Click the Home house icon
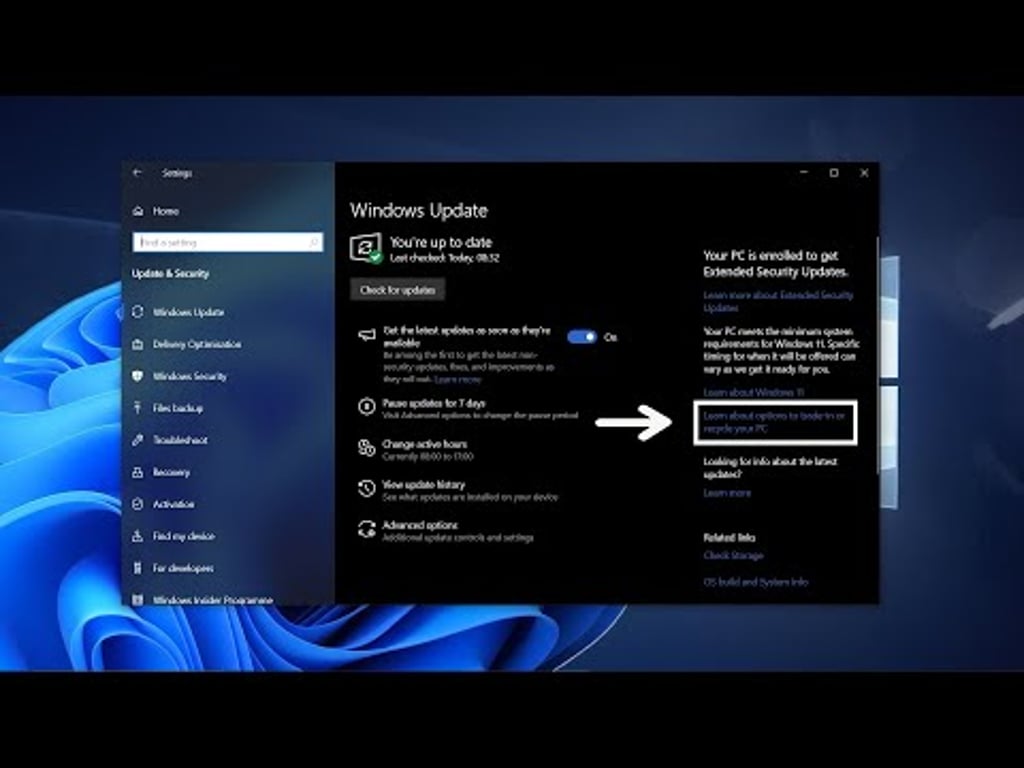Viewport: 1024px width, 768px height. click(138, 211)
